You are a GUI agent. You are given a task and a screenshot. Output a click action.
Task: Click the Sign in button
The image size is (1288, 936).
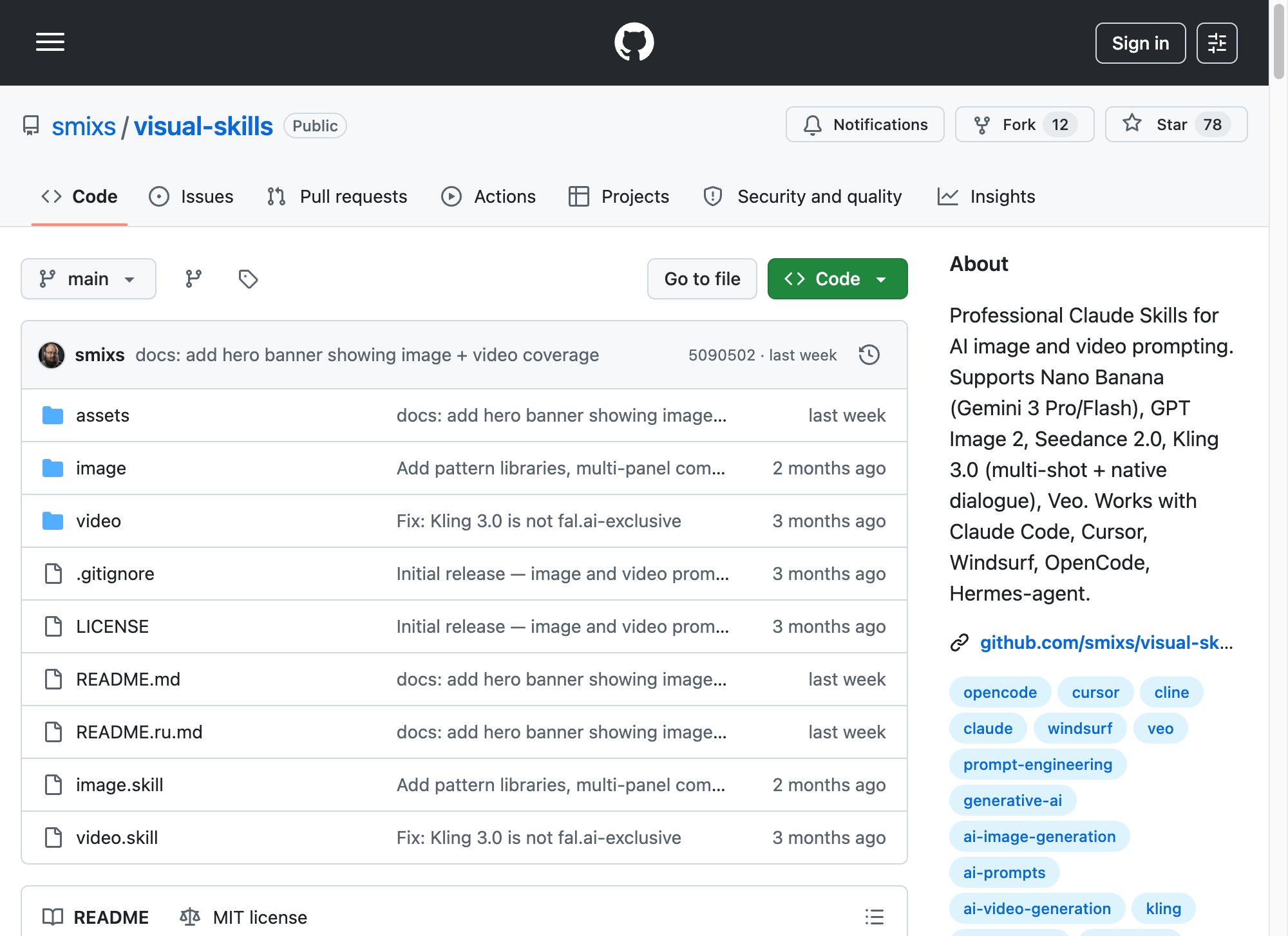[1141, 43]
